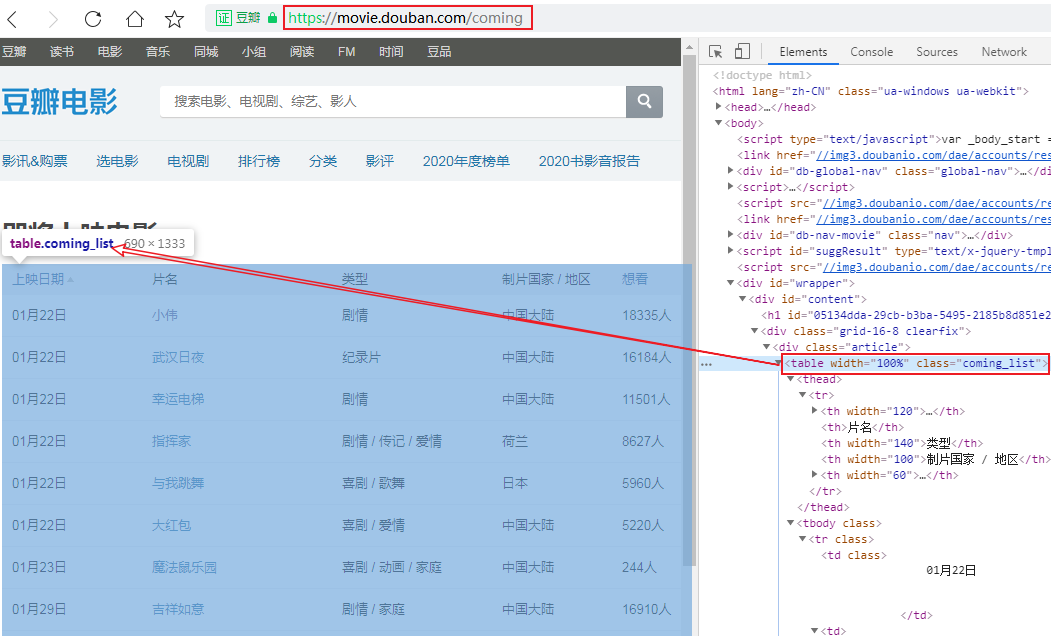Click the 豆瓣电影 site logo
Viewport: 1051px width, 636px height.
pos(59,102)
